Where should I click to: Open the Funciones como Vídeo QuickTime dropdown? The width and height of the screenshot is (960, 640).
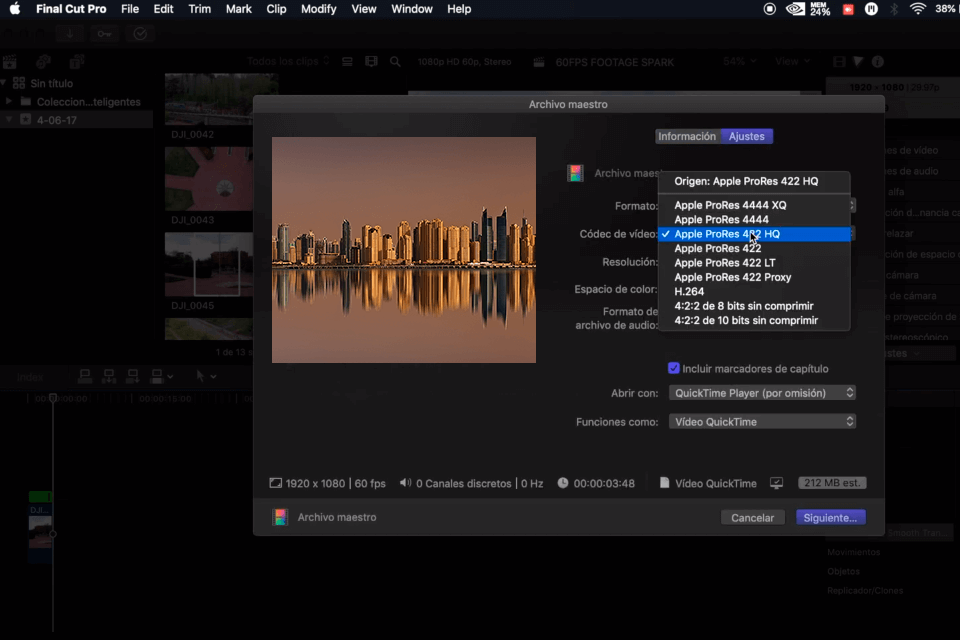762,421
